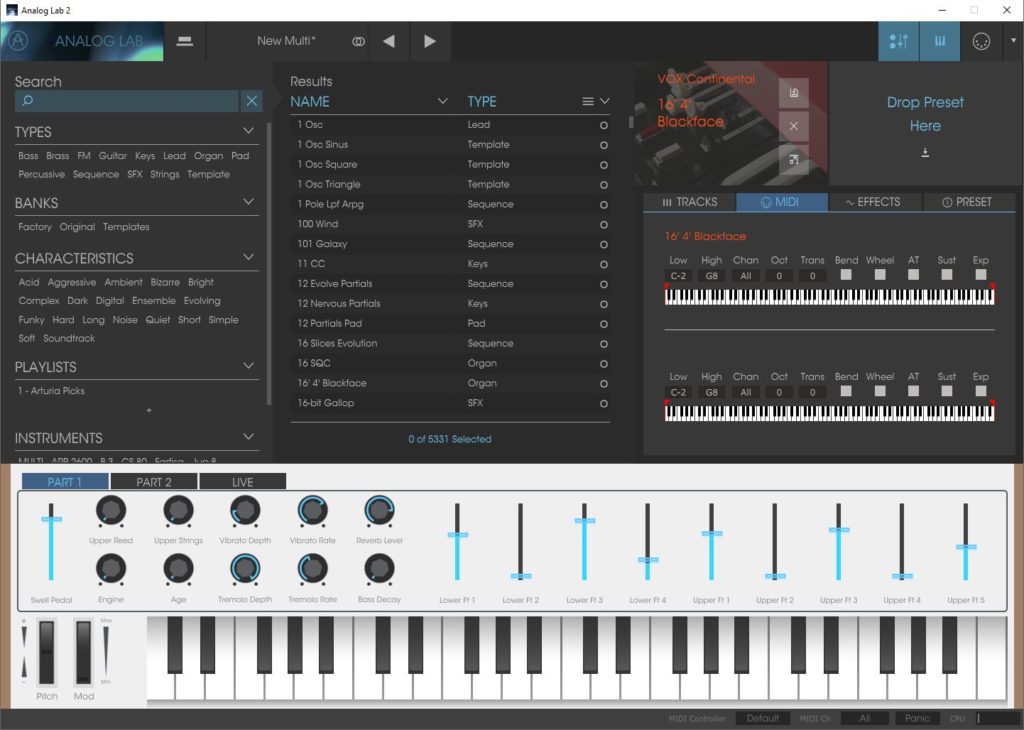Select the 16' 4' Blackface preset row

pos(450,383)
